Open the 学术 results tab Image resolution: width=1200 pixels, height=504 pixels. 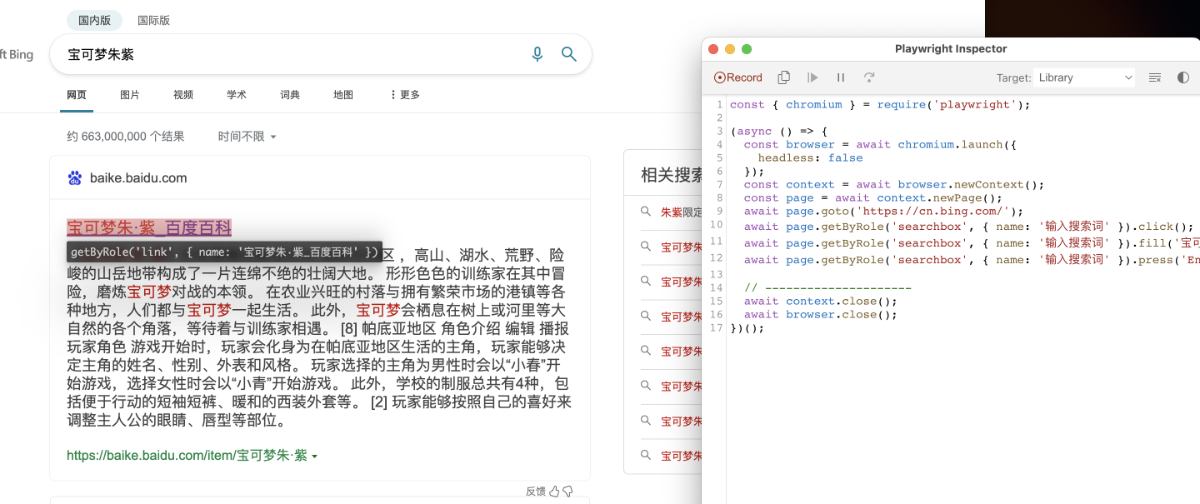pos(236,95)
